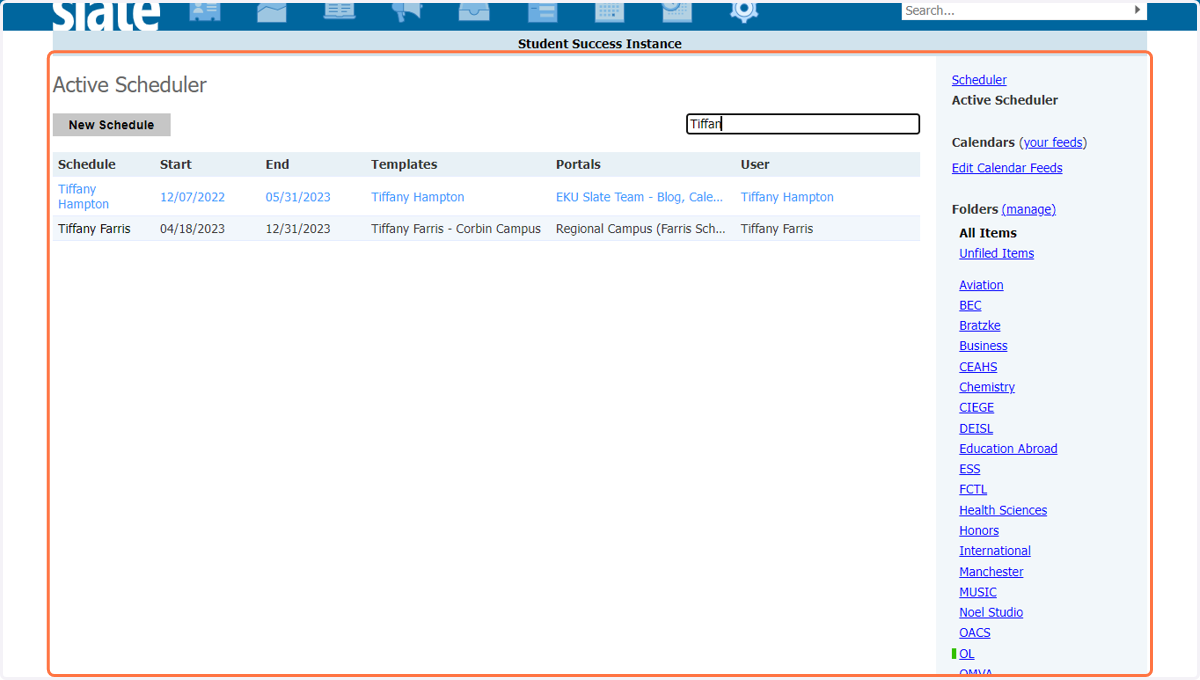
Task: Sort by the End column header
Action: 277,164
